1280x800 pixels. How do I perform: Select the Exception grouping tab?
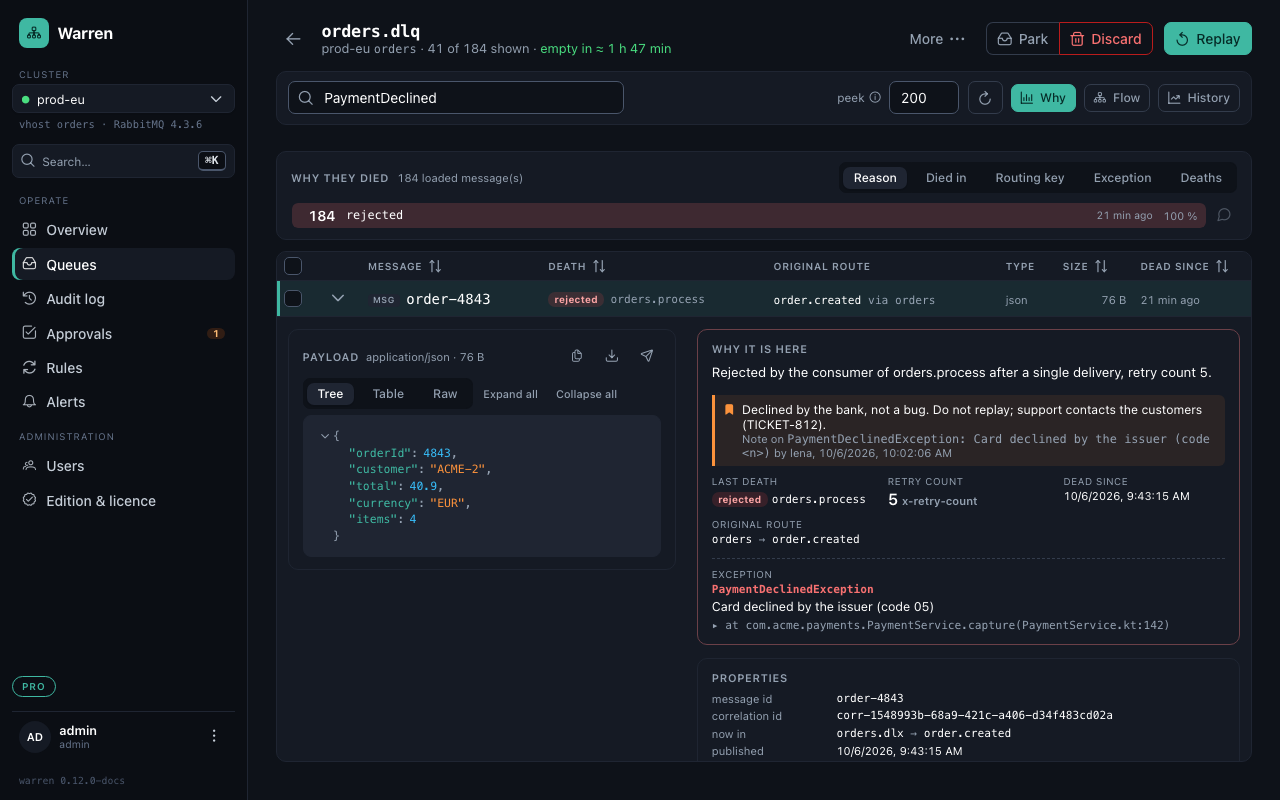pos(1122,178)
